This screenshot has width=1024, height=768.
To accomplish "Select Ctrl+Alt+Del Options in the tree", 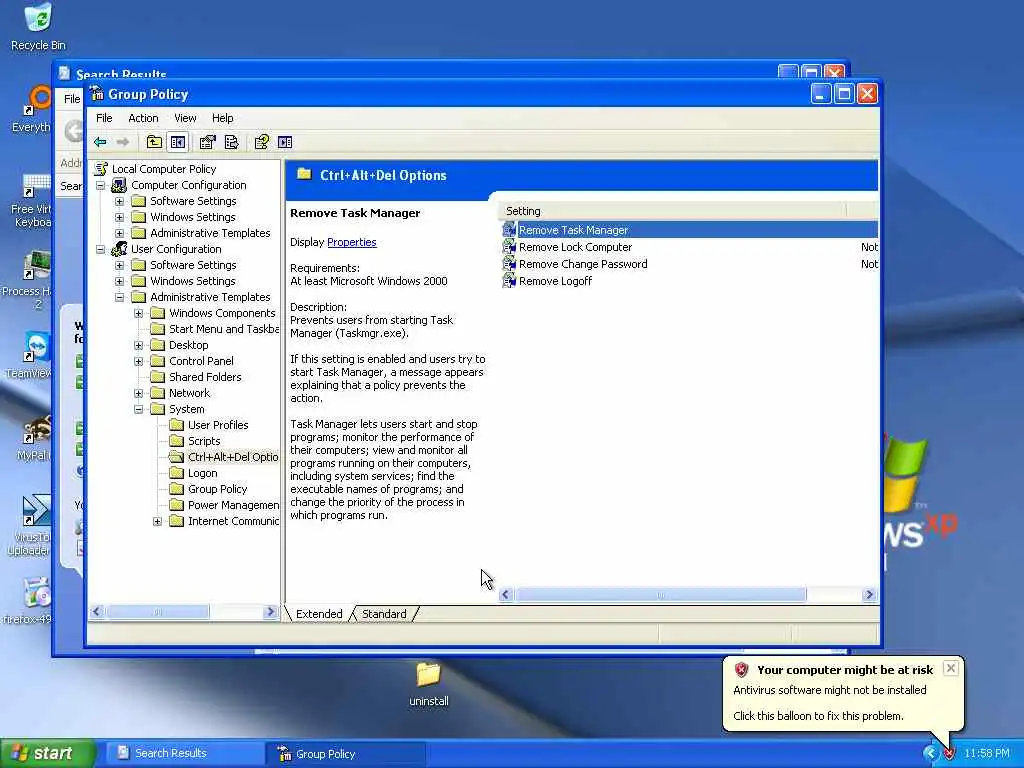I will (232, 457).
